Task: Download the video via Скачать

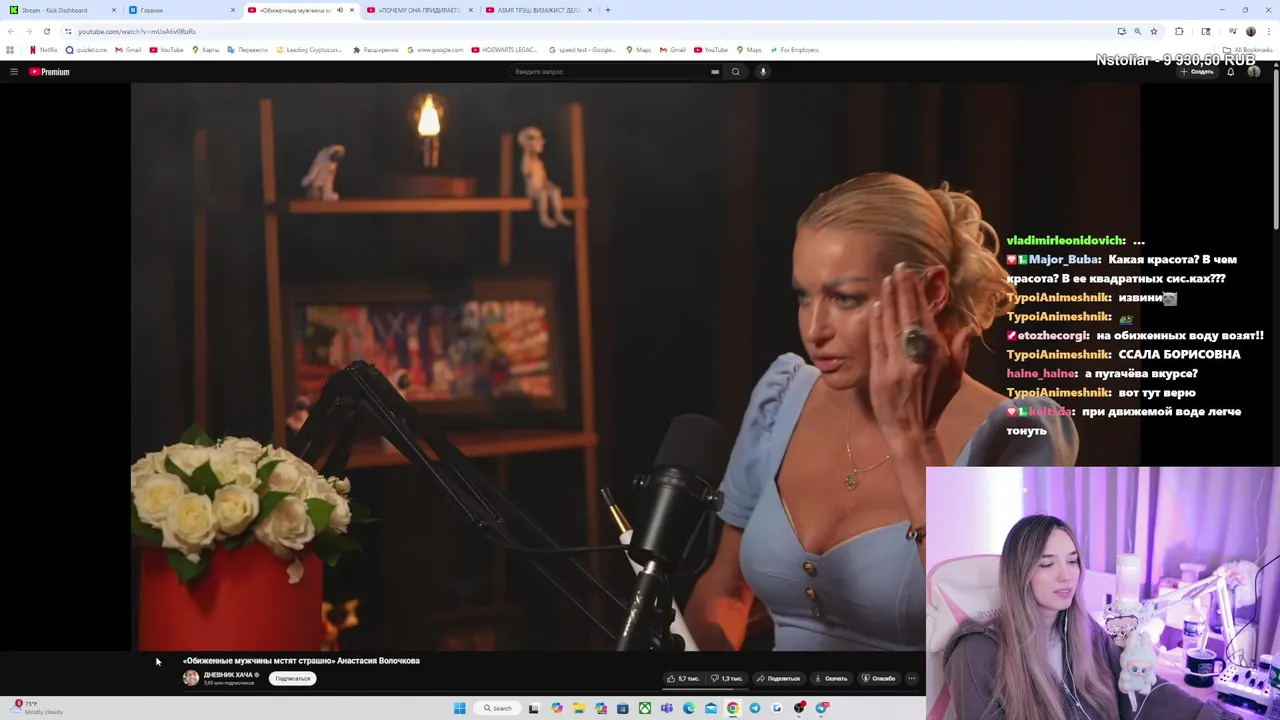Action: (x=831, y=679)
